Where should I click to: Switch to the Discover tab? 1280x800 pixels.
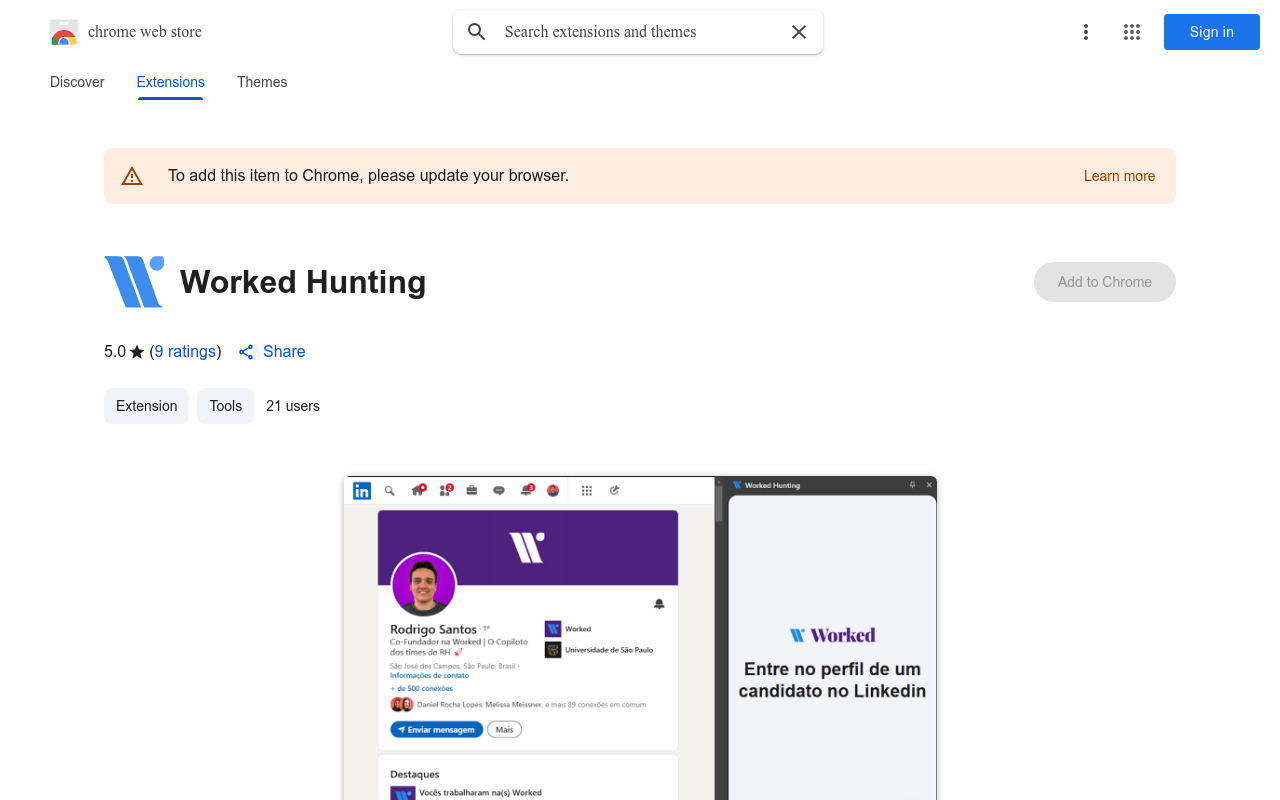point(77,82)
